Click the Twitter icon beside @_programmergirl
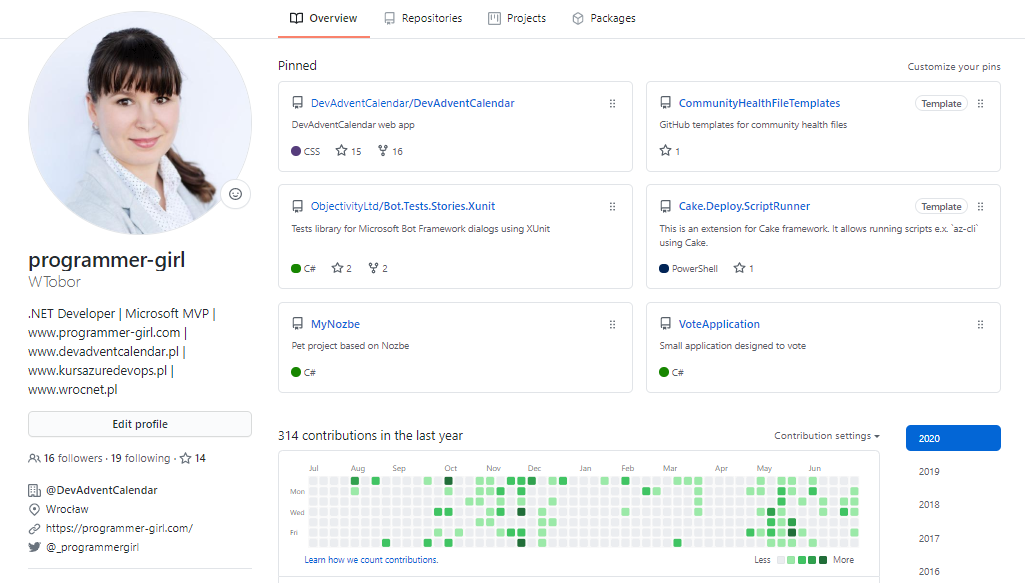Viewport: 1025px width, 583px height. (33, 546)
